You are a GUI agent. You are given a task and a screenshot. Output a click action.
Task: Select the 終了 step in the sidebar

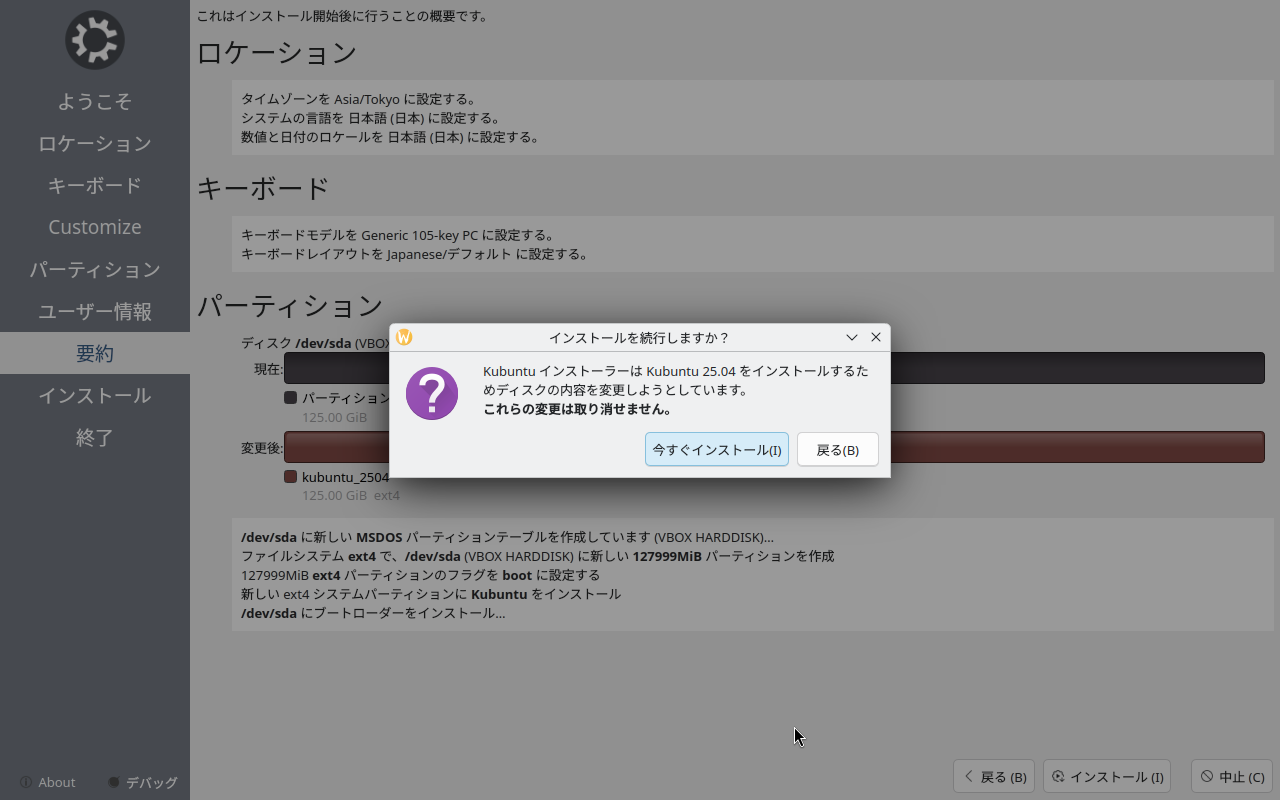pos(95,437)
